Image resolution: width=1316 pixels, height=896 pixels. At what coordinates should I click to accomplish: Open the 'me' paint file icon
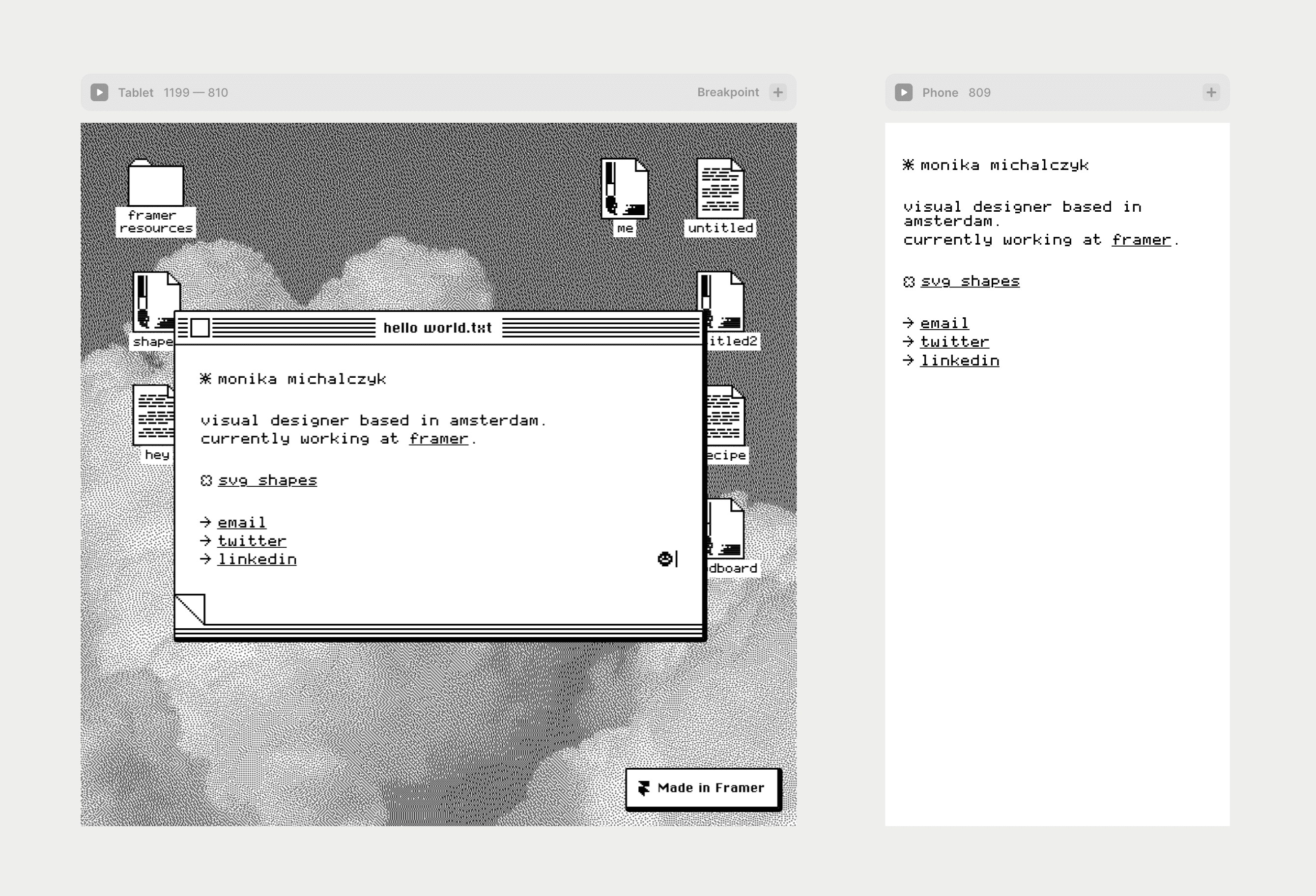coord(625,189)
